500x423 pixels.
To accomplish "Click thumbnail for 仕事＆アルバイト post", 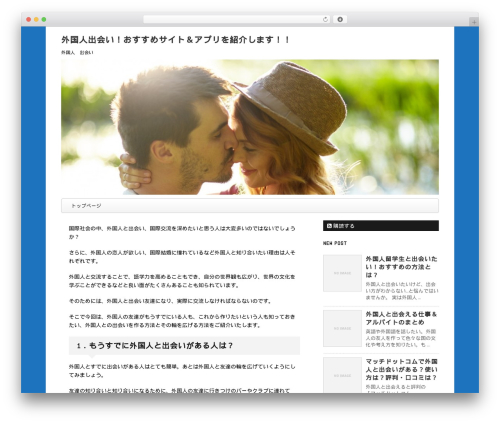I will (x=342, y=328).
